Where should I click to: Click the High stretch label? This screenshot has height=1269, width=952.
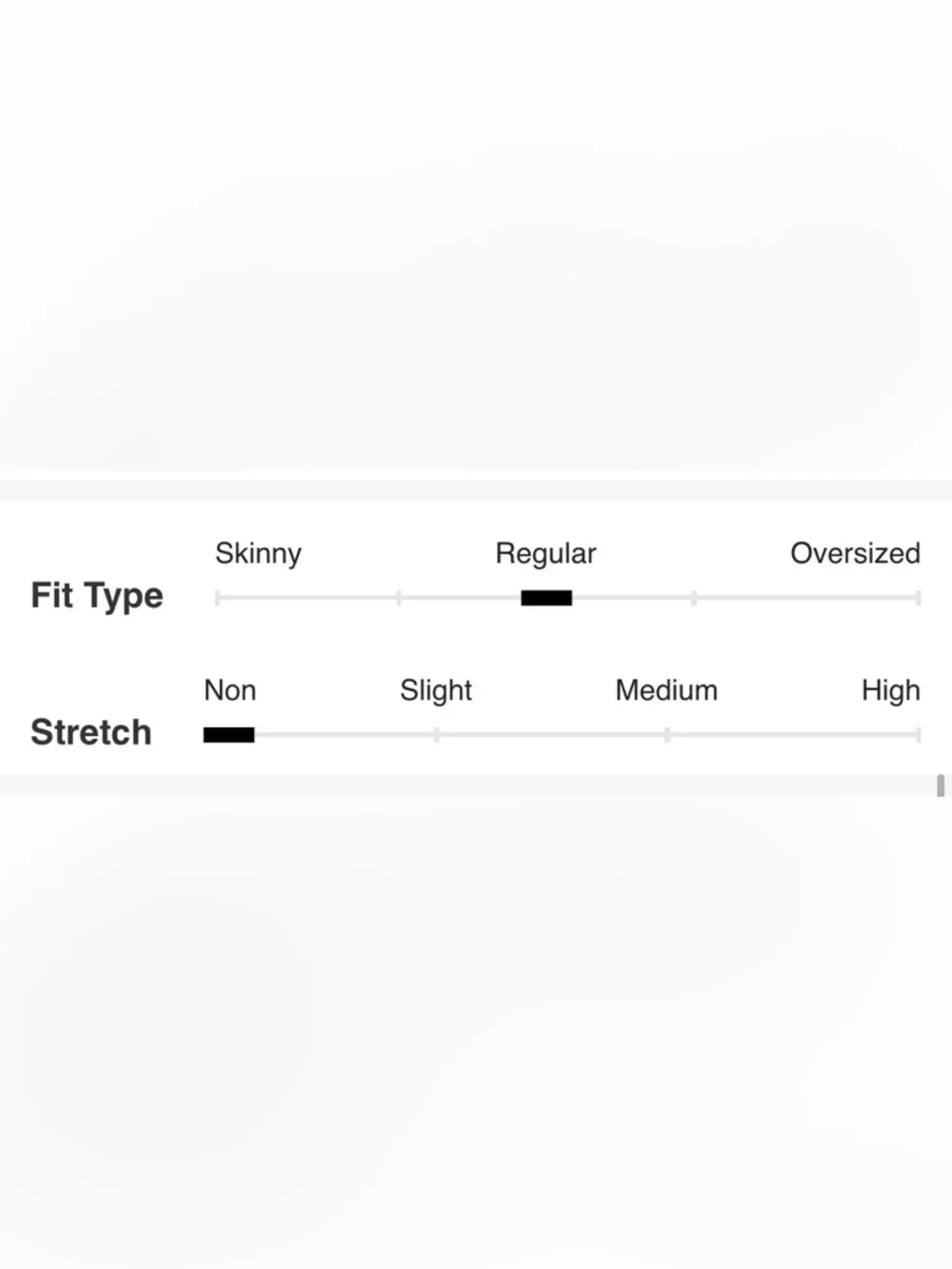click(x=891, y=690)
